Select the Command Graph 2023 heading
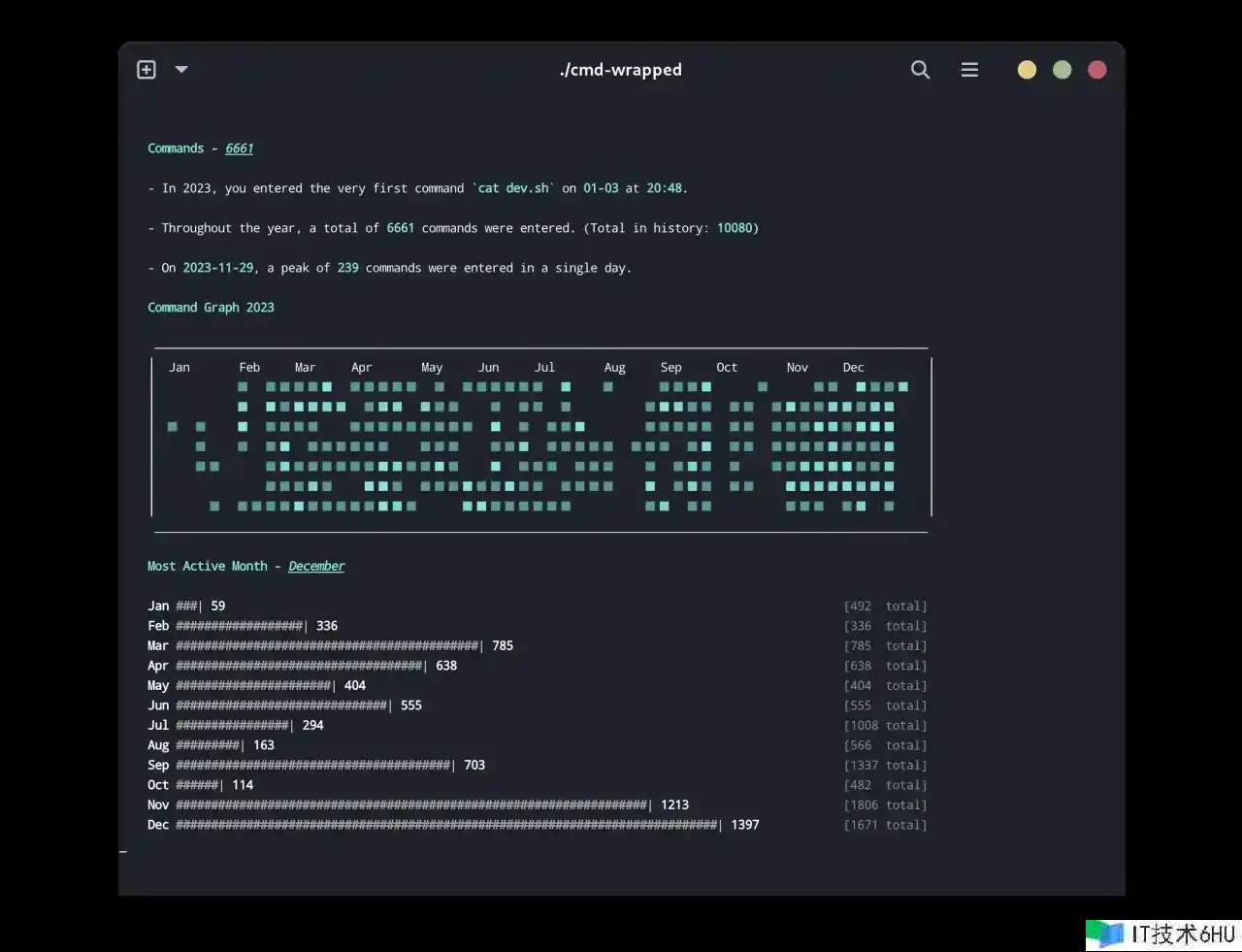The height and width of the screenshot is (952, 1242). coord(211,308)
